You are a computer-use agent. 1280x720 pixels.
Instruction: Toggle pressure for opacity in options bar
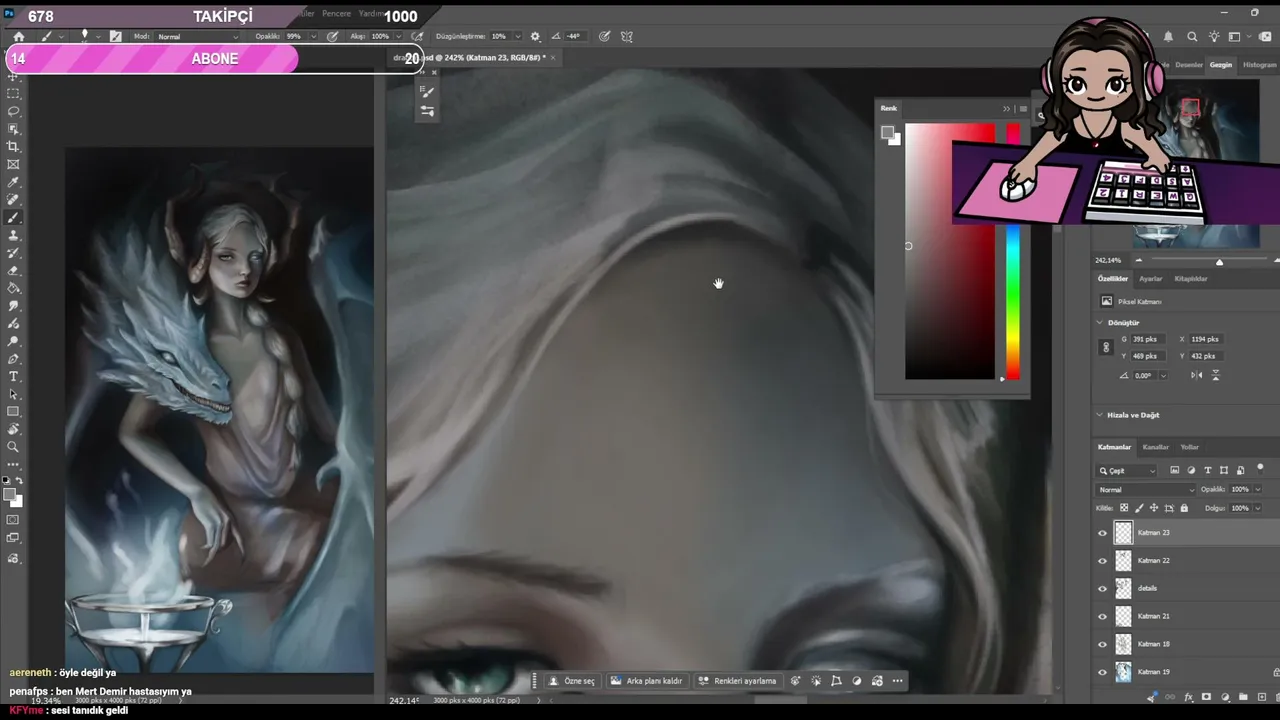click(x=331, y=36)
